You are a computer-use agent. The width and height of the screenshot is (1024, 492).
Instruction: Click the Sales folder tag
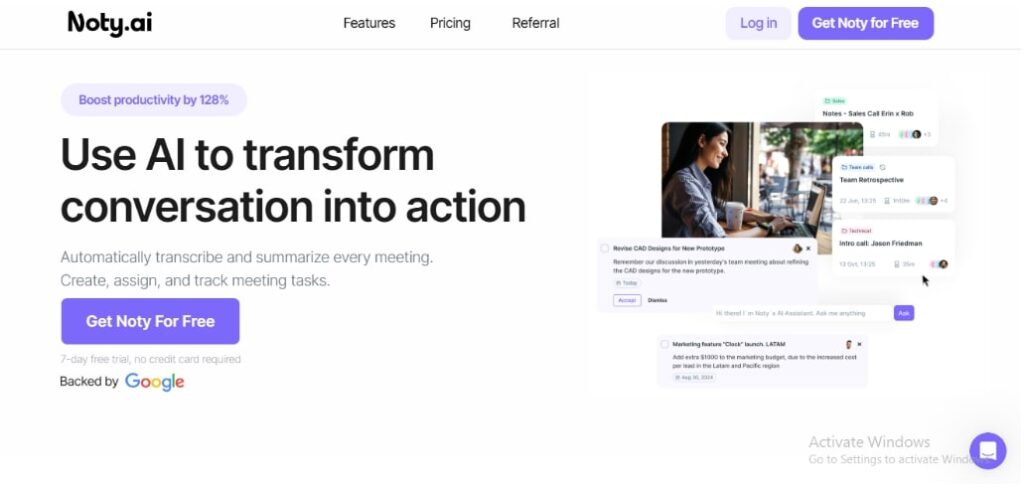click(x=835, y=101)
